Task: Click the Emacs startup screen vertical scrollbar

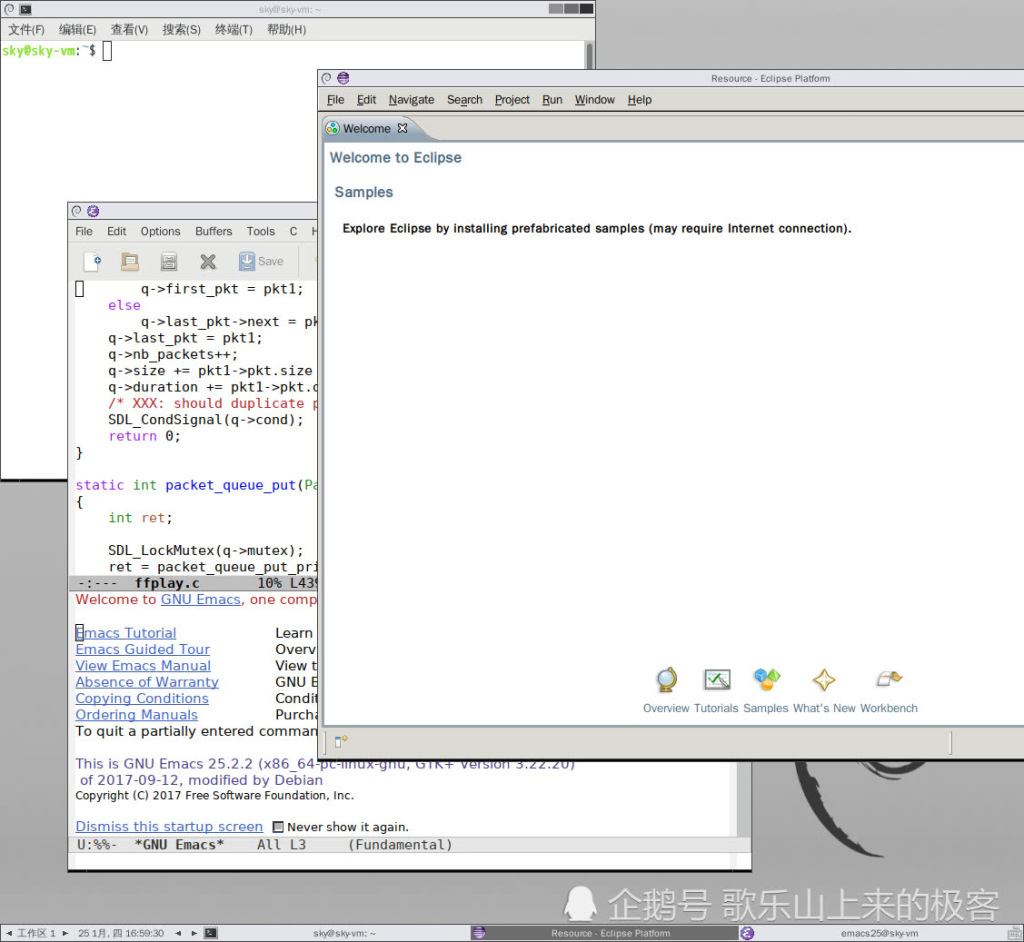Action: 744,798
